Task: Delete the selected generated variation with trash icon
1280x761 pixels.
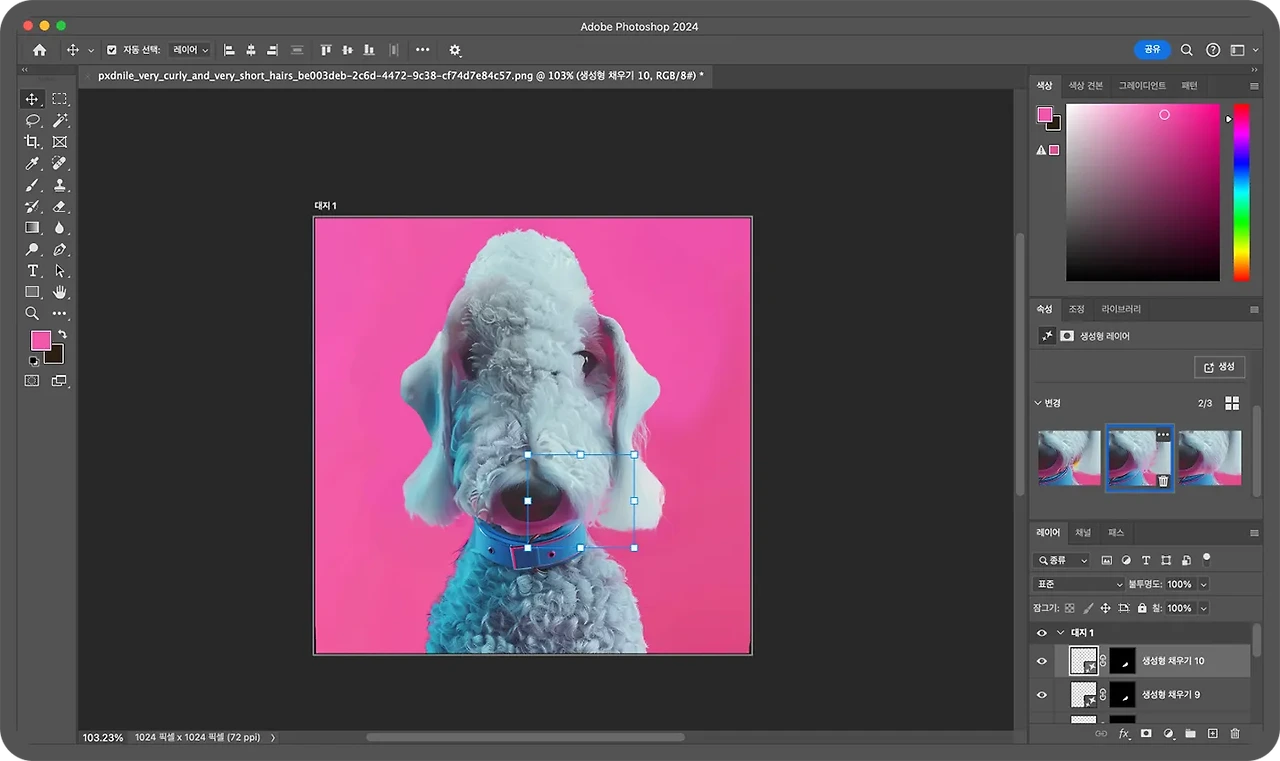Action: point(1163,481)
